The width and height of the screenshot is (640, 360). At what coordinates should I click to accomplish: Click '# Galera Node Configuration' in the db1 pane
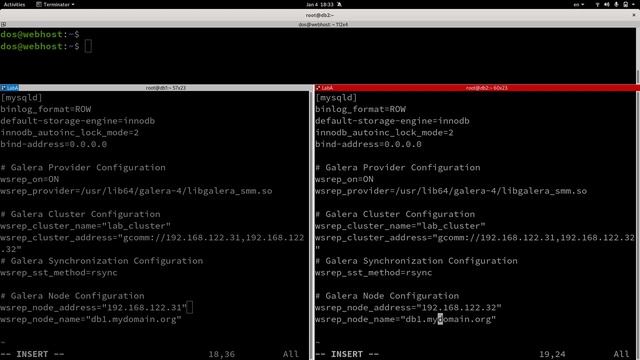click(x=72, y=296)
